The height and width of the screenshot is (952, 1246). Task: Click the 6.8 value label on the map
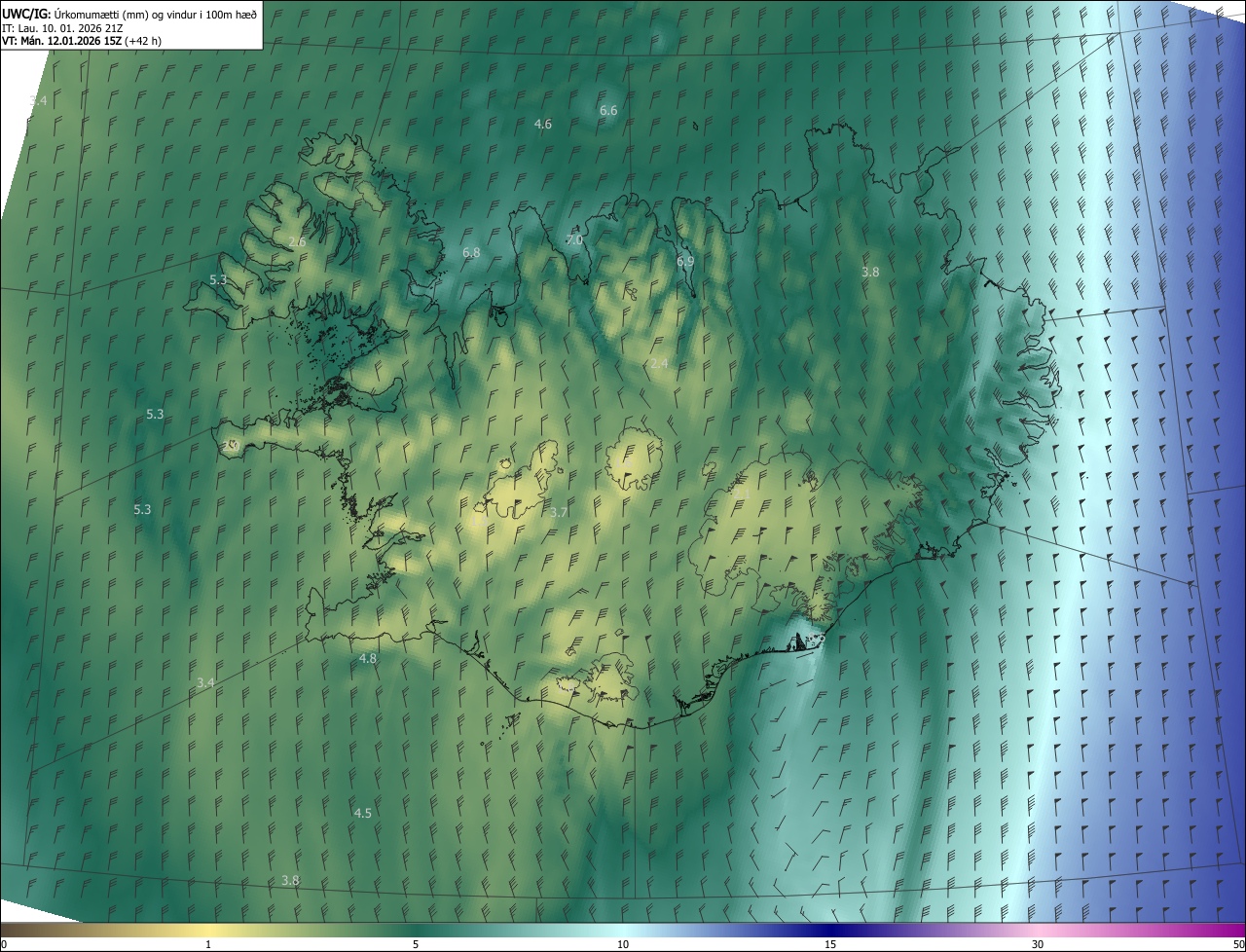471,252
